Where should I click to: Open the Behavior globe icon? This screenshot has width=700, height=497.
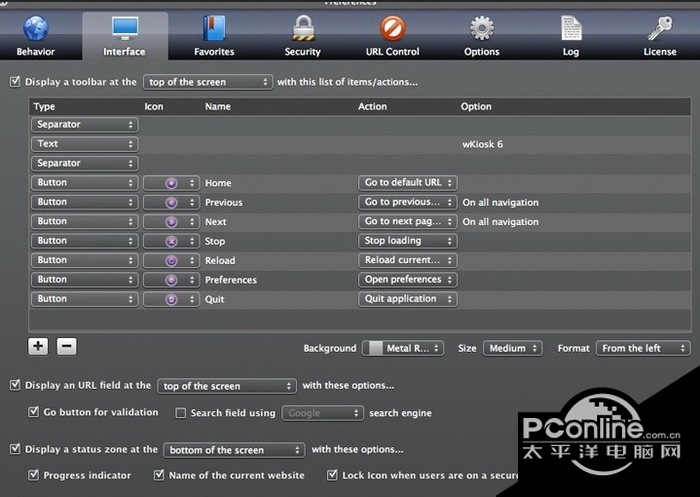pyautogui.click(x=36, y=29)
